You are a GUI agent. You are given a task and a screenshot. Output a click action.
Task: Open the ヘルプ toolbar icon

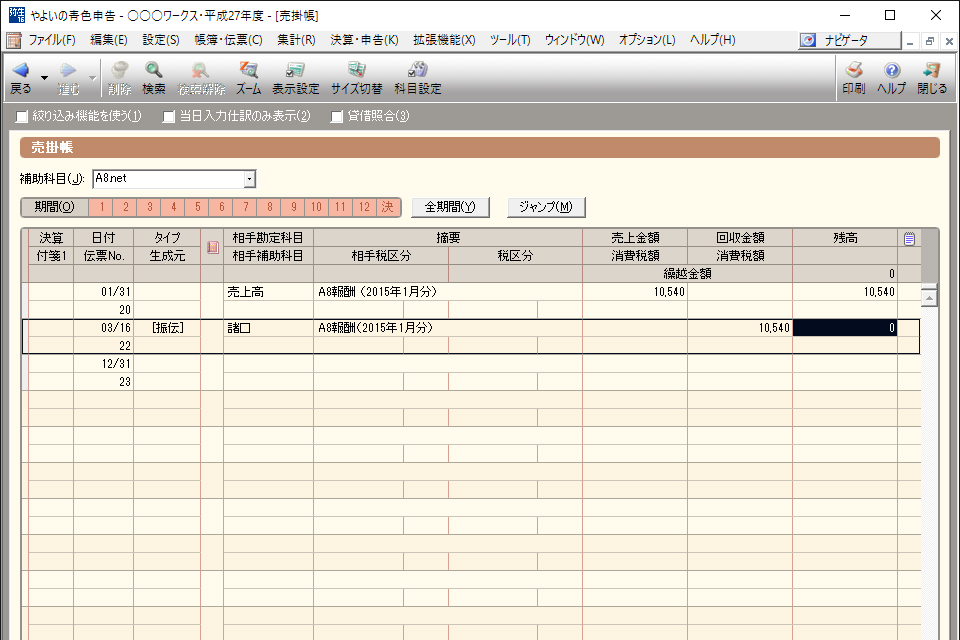[x=891, y=78]
